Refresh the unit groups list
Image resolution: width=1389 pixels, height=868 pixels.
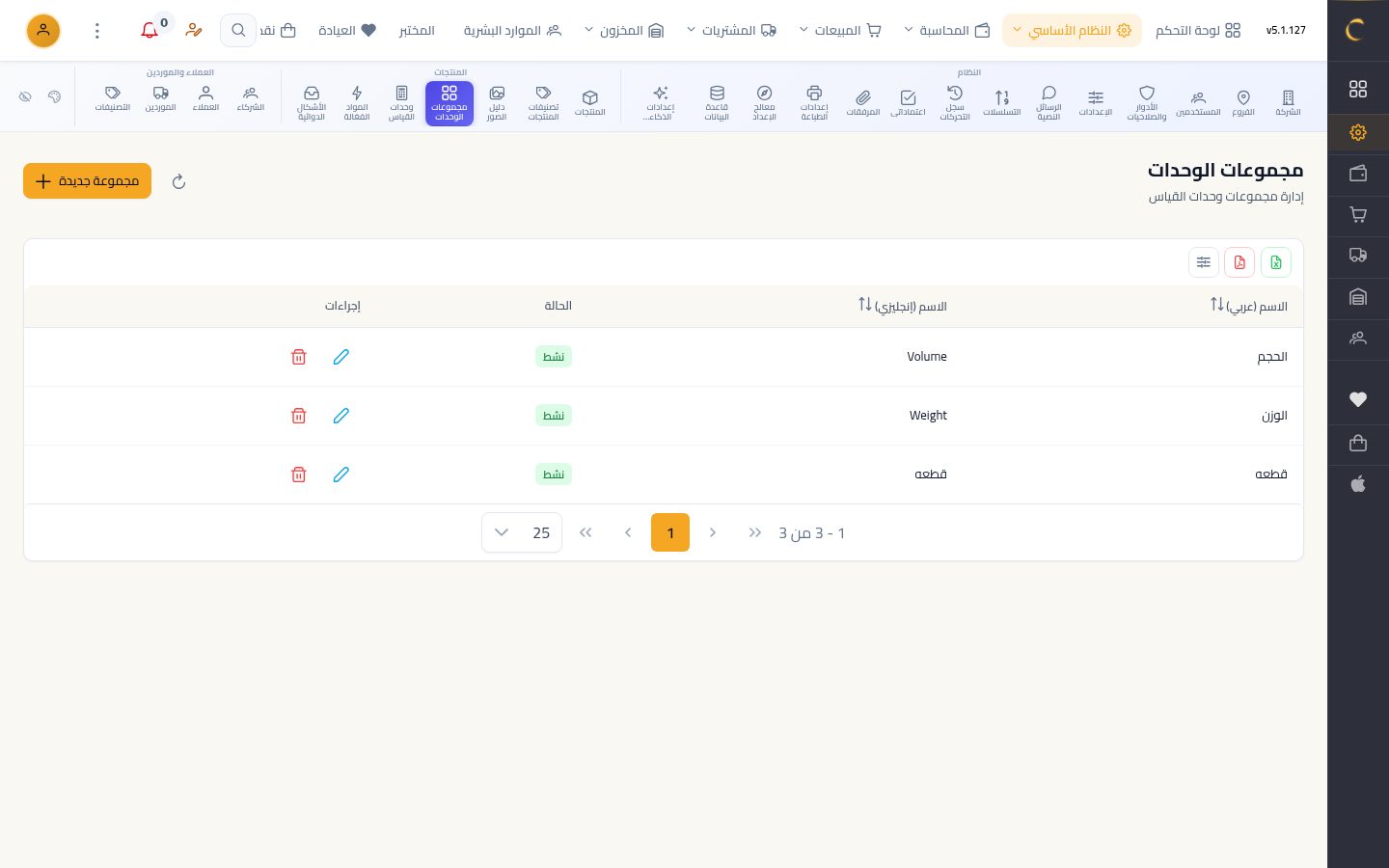pyautogui.click(x=178, y=181)
